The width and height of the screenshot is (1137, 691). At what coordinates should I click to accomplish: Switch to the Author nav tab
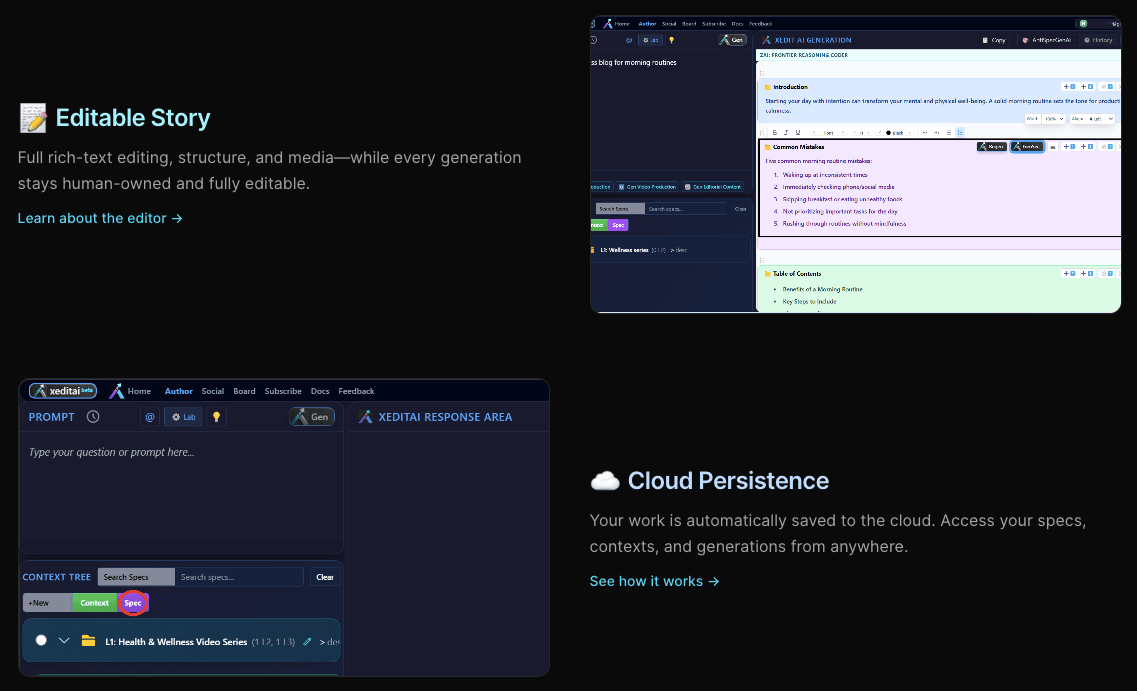[179, 391]
